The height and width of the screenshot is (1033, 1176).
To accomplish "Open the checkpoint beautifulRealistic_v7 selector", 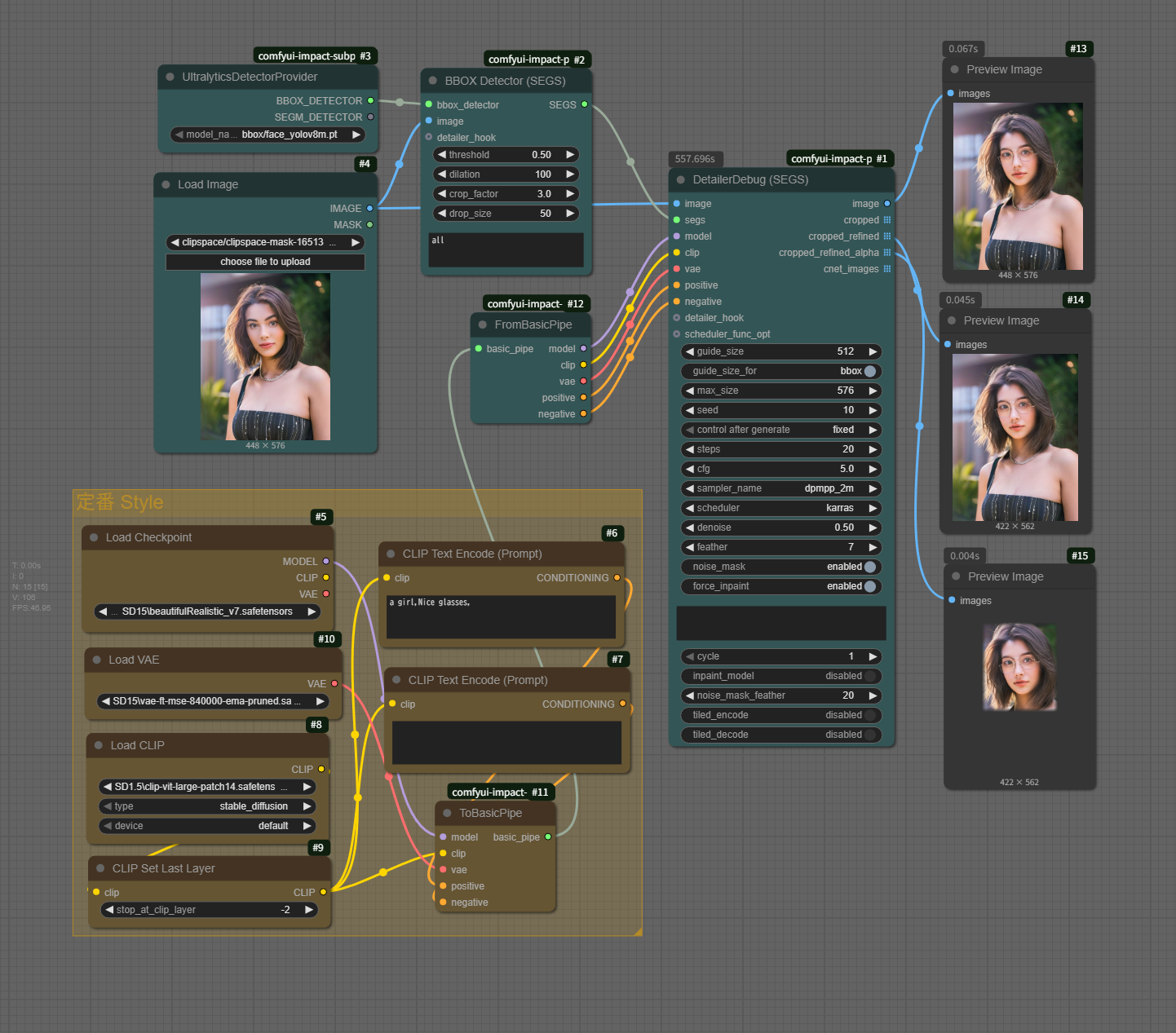I will [x=207, y=611].
